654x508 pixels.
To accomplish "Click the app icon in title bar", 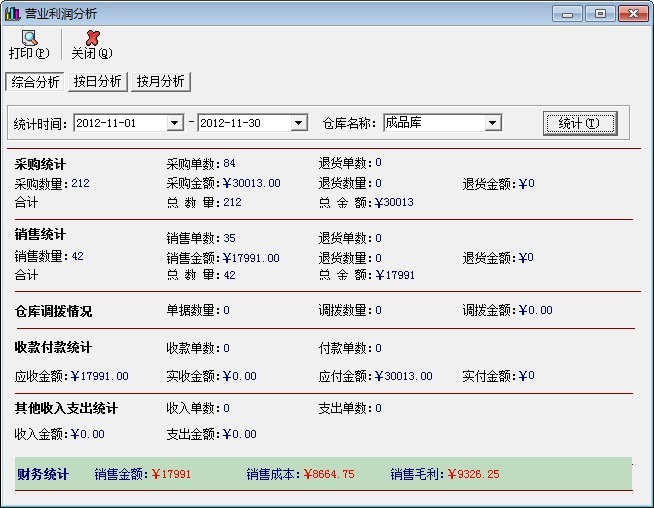I will 13,13.
